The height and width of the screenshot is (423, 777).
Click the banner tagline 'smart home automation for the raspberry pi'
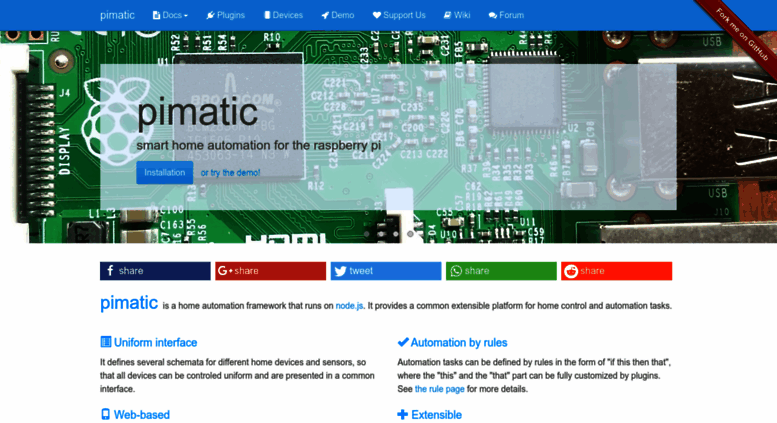tap(259, 146)
